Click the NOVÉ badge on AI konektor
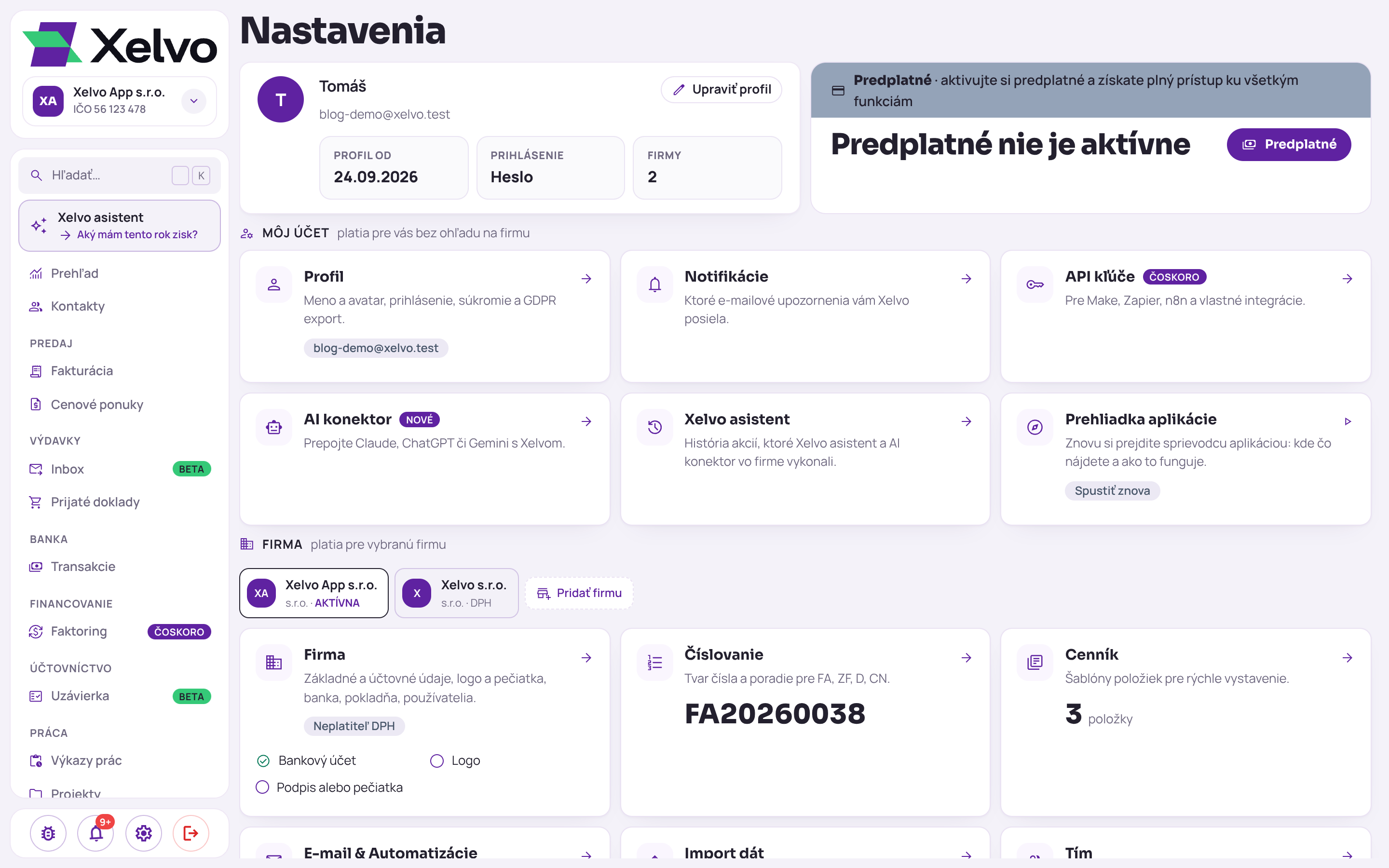Screen dimensions: 1389x868 pos(420,420)
